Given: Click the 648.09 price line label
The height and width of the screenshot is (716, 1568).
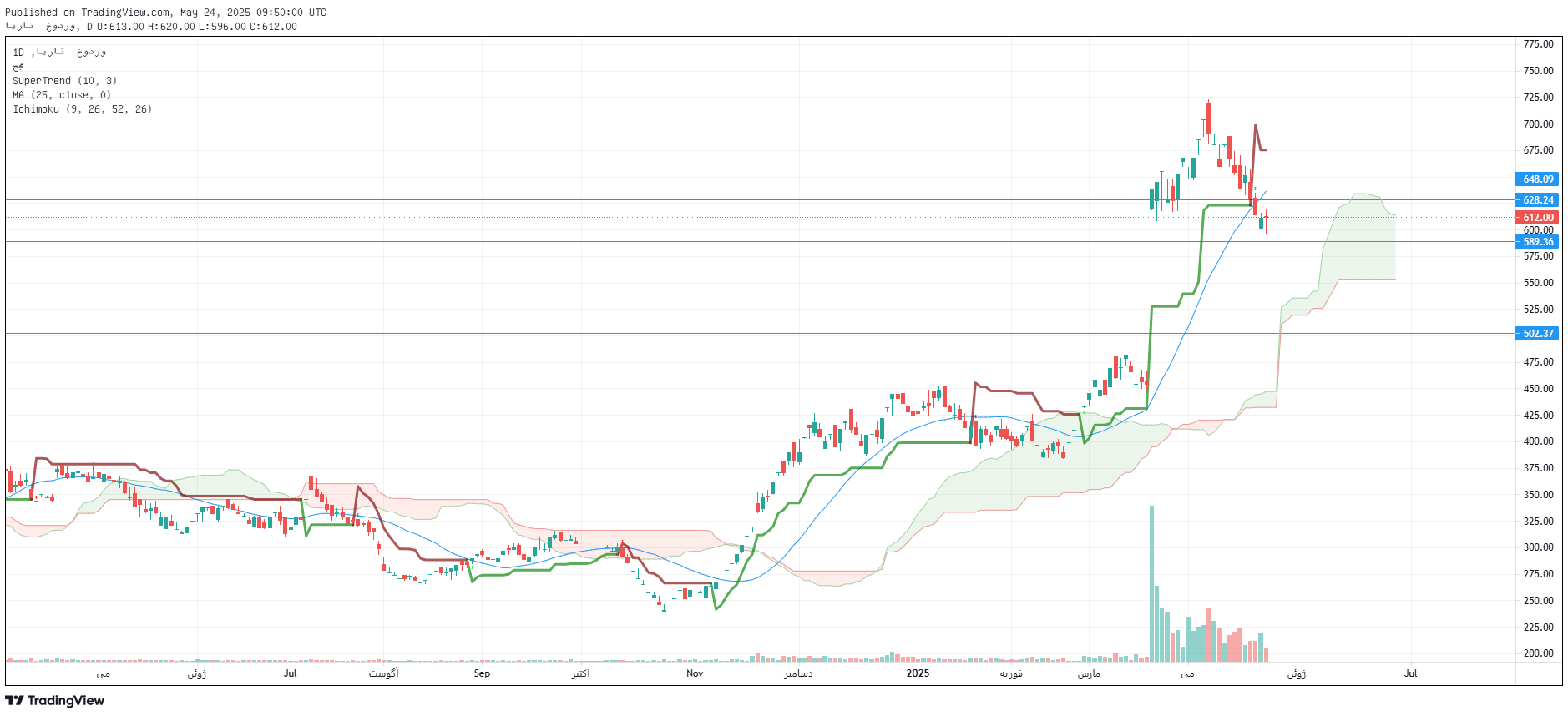Looking at the screenshot, I should [x=1537, y=179].
